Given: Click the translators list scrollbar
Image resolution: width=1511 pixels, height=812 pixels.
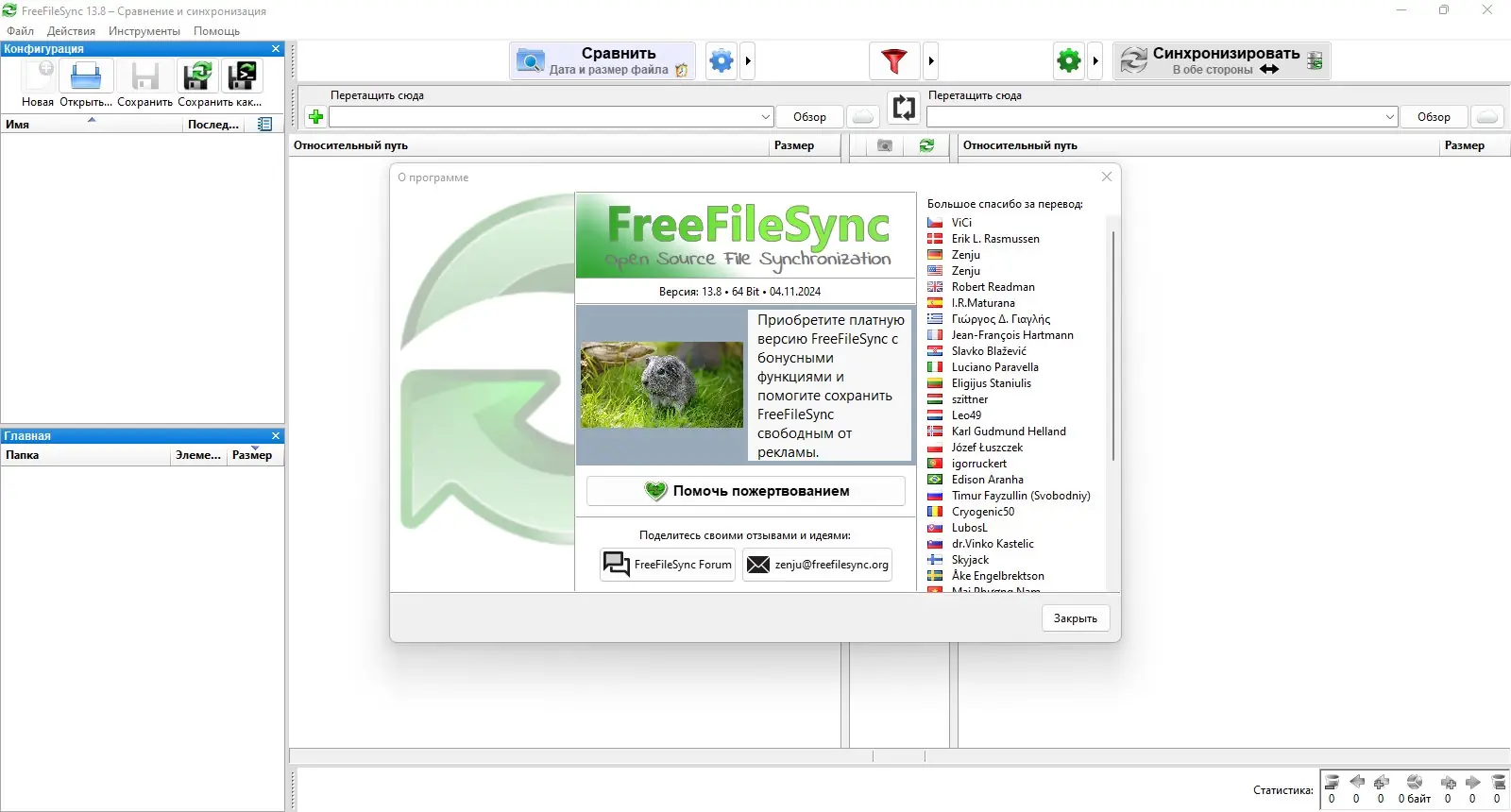Looking at the screenshot, I should [x=1113, y=346].
